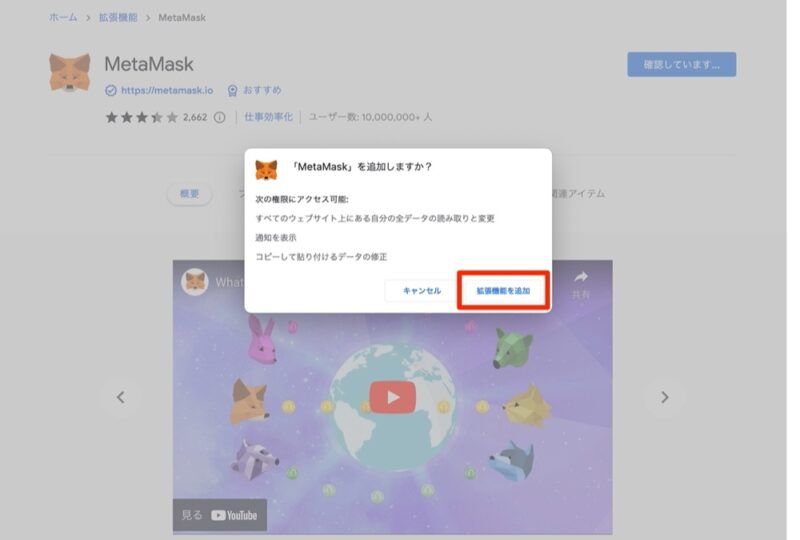Click コピーして貼り付けるデータの修正 text
The image size is (800, 540).
tap(321, 257)
